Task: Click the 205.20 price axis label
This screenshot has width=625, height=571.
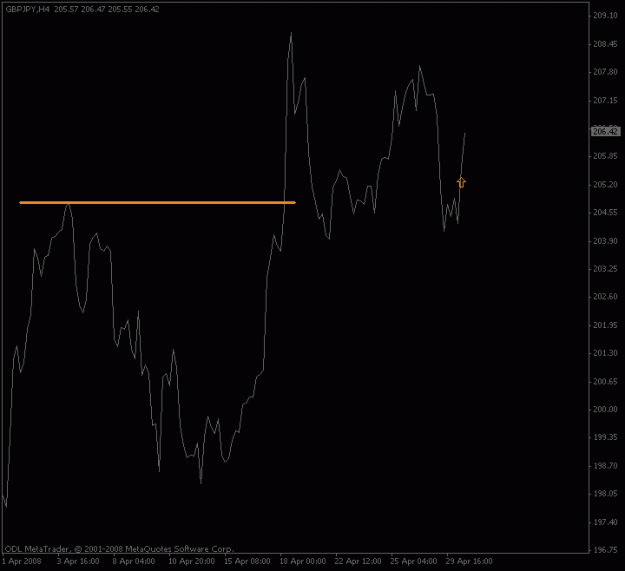Action: tap(605, 184)
